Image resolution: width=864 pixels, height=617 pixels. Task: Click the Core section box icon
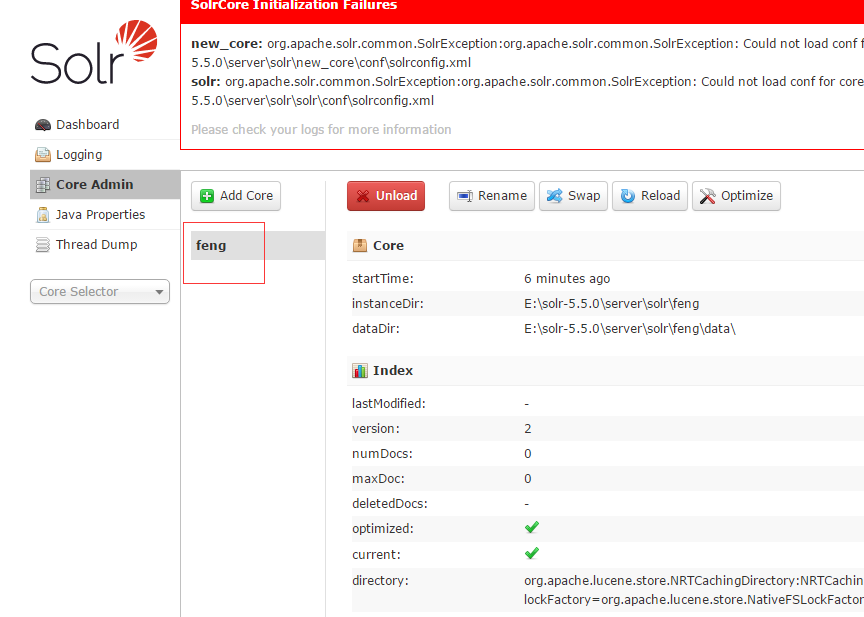click(x=360, y=246)
